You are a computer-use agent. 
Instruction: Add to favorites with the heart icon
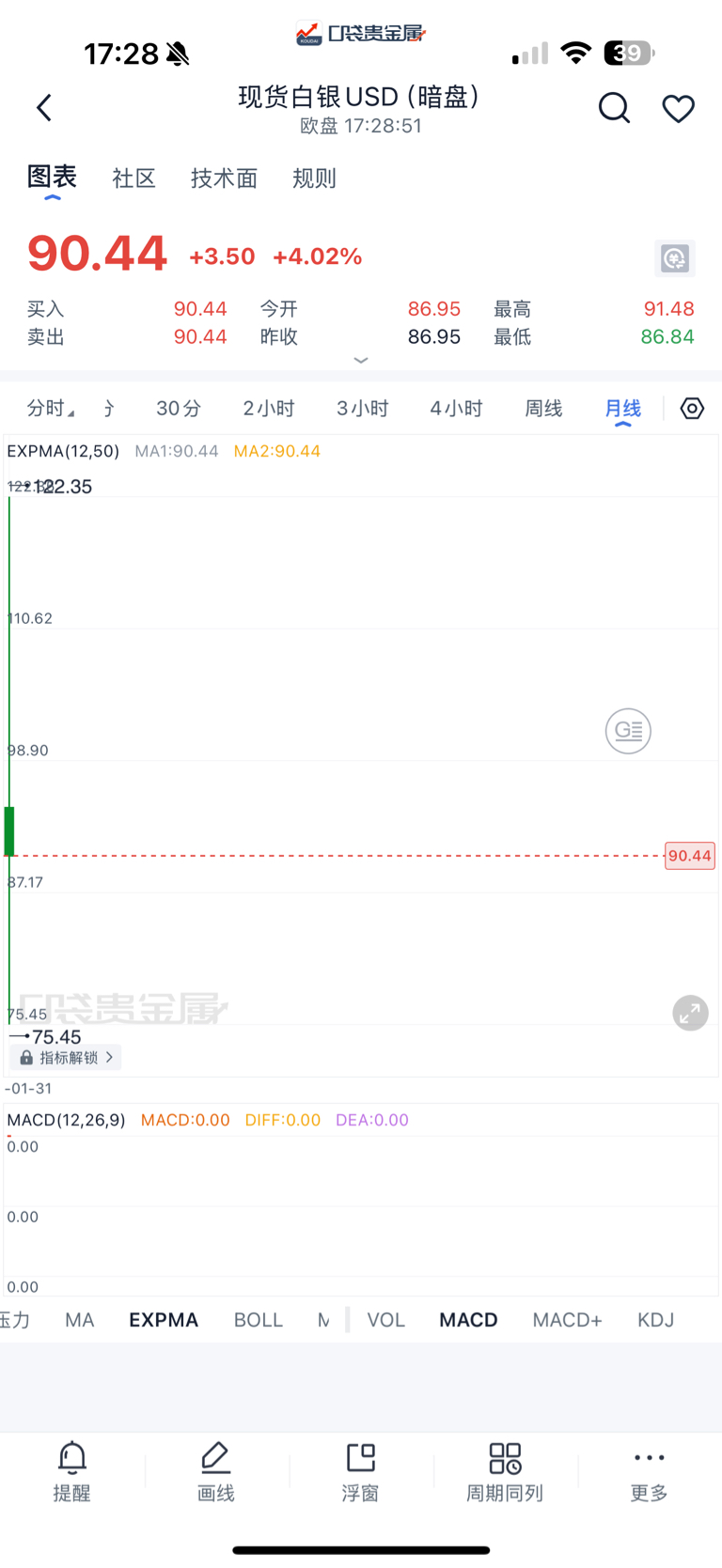pos(678,109)
